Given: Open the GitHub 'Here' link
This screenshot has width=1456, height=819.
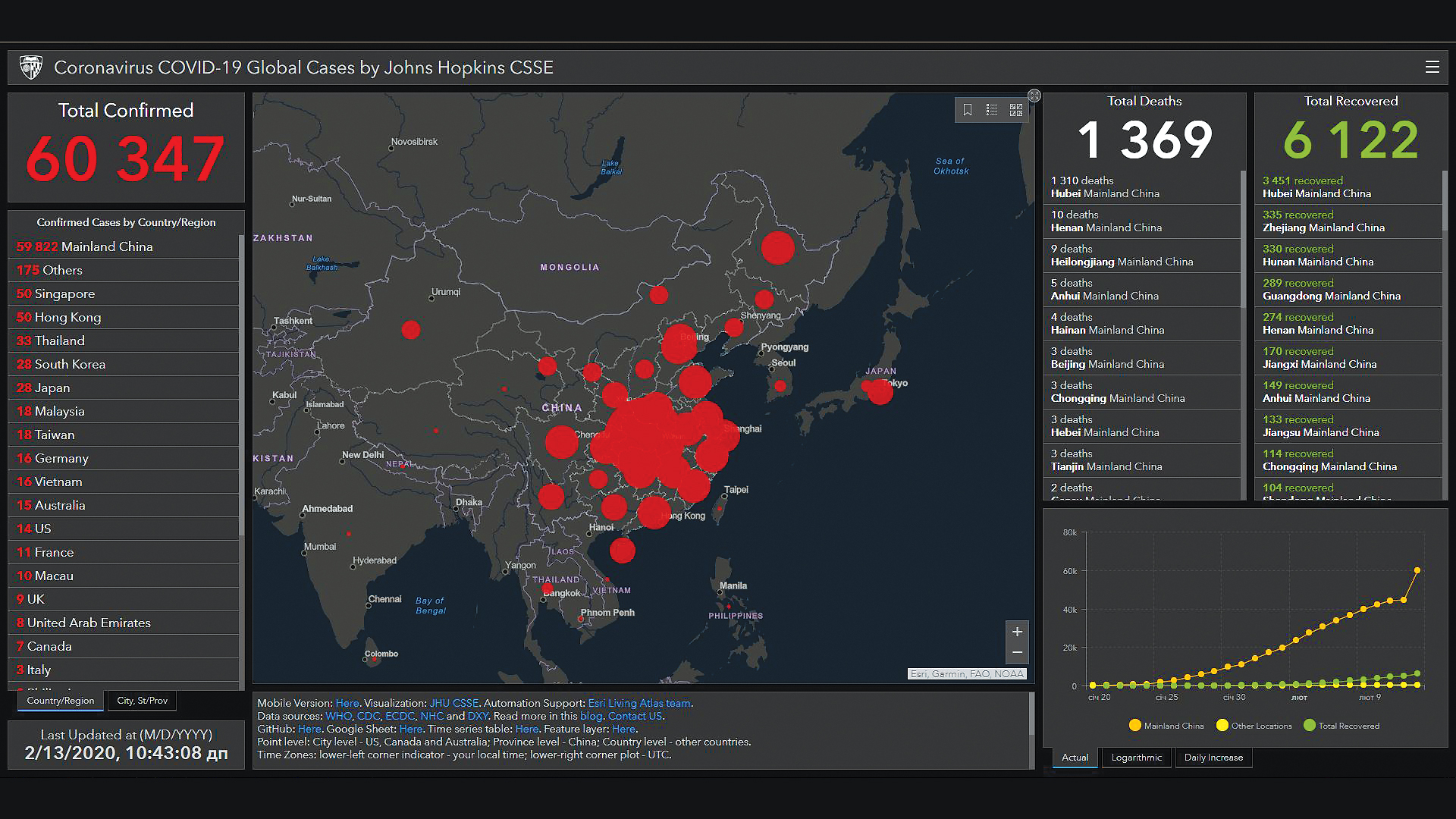Looking at the screenshot, I should point(309,729).
